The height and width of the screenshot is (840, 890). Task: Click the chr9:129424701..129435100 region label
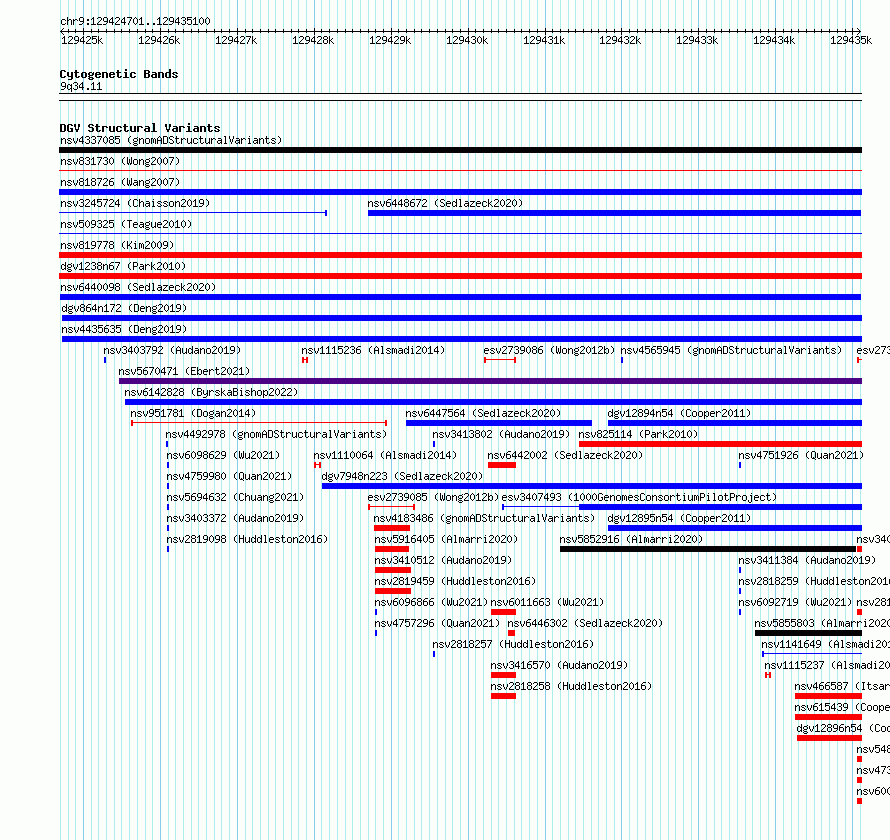(135, 22)
